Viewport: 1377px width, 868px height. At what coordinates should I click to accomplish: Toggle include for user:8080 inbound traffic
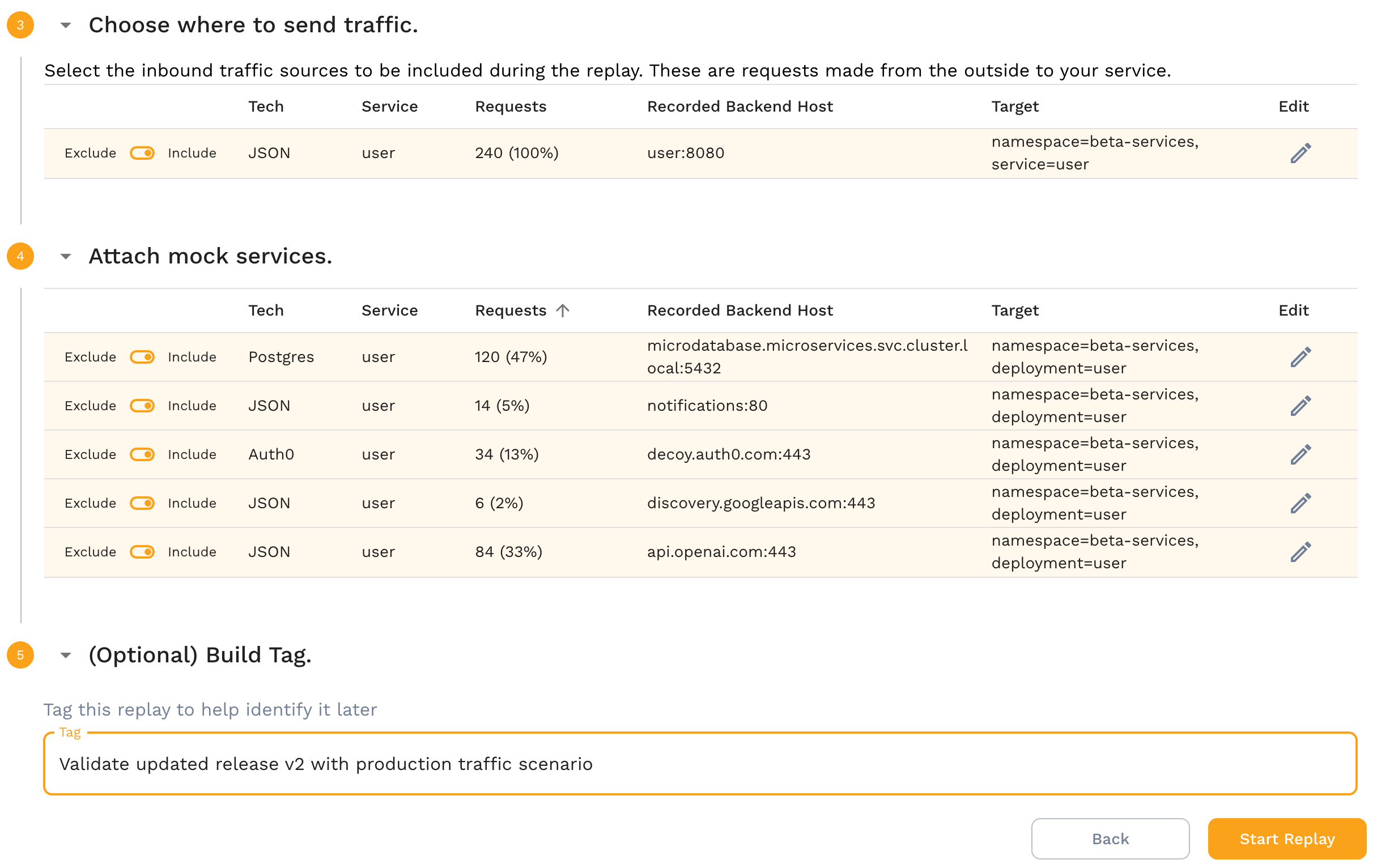click(x=142, y=153)
